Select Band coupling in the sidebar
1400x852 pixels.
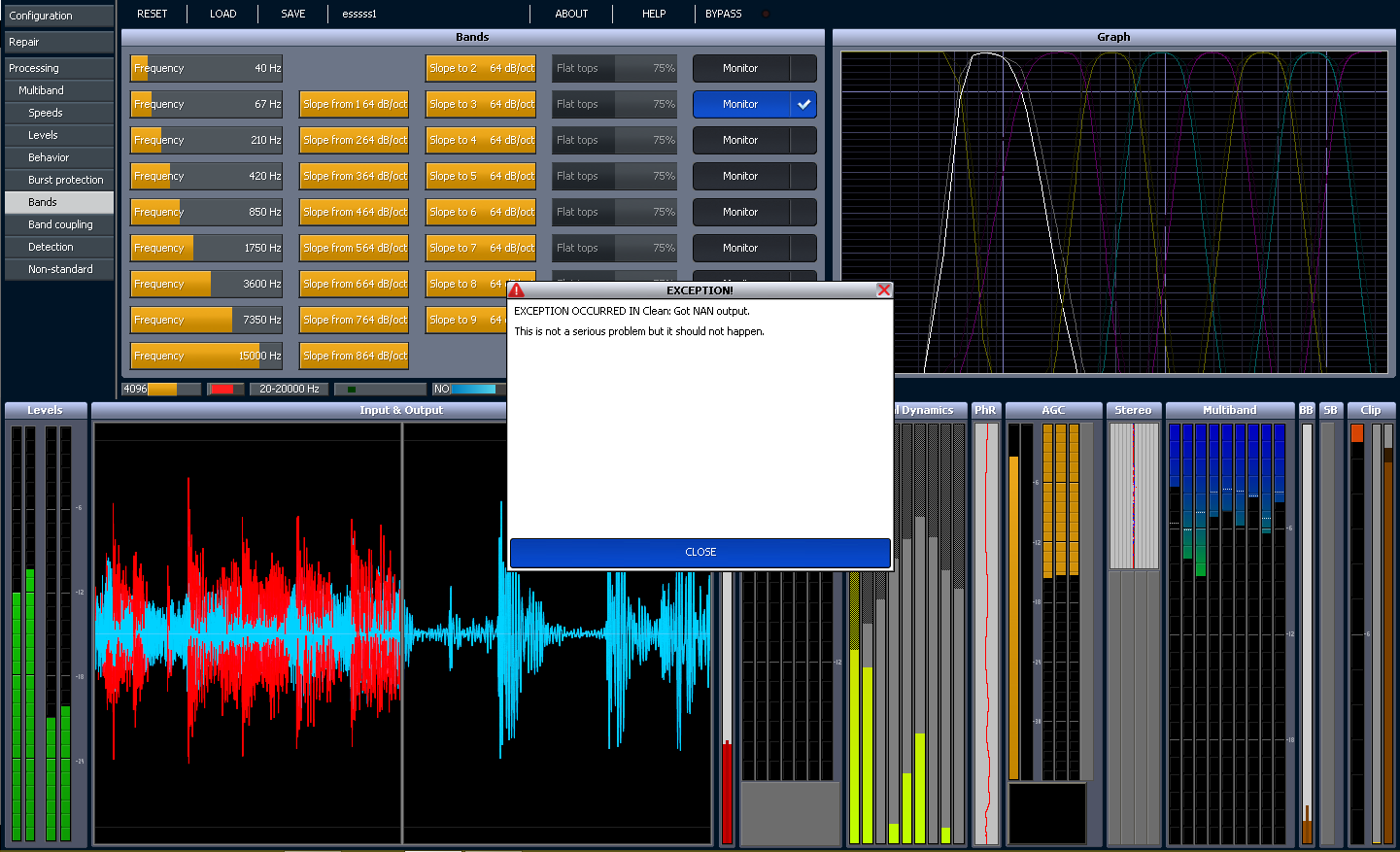pos(59,224)
